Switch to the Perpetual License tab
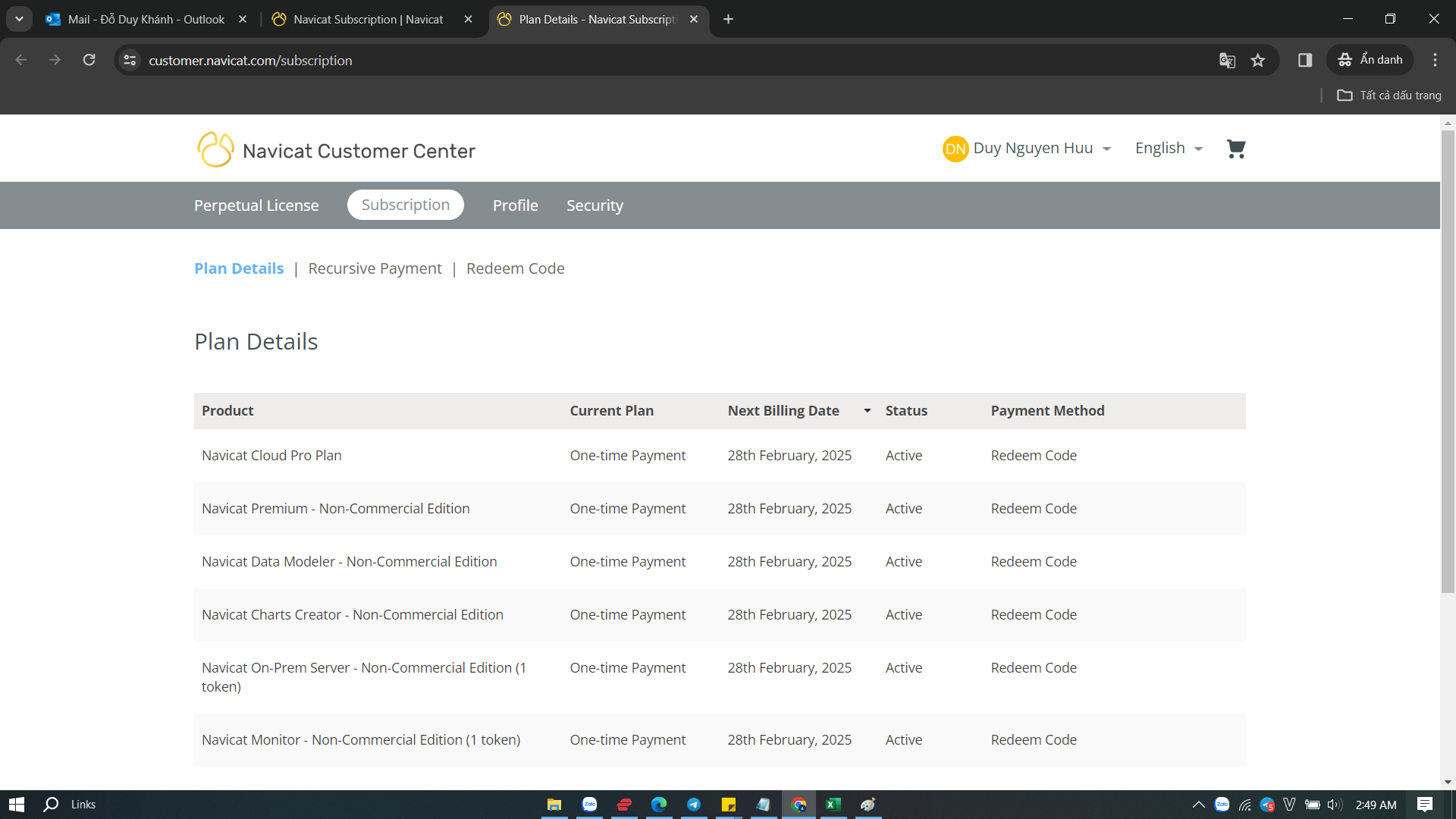The image size is (1456, 819). [x=256, y=205]
